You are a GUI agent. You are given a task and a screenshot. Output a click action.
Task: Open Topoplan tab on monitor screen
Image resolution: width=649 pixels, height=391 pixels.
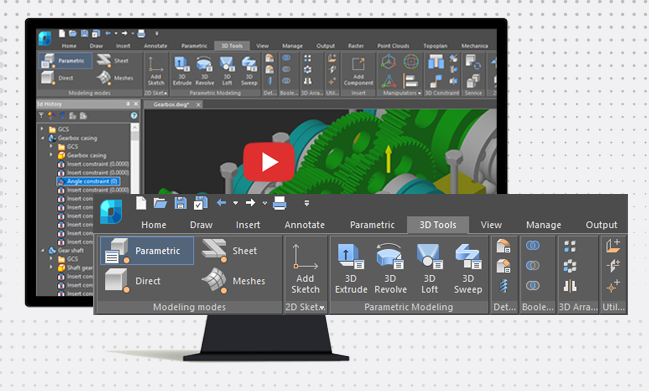tap(435, 46)
